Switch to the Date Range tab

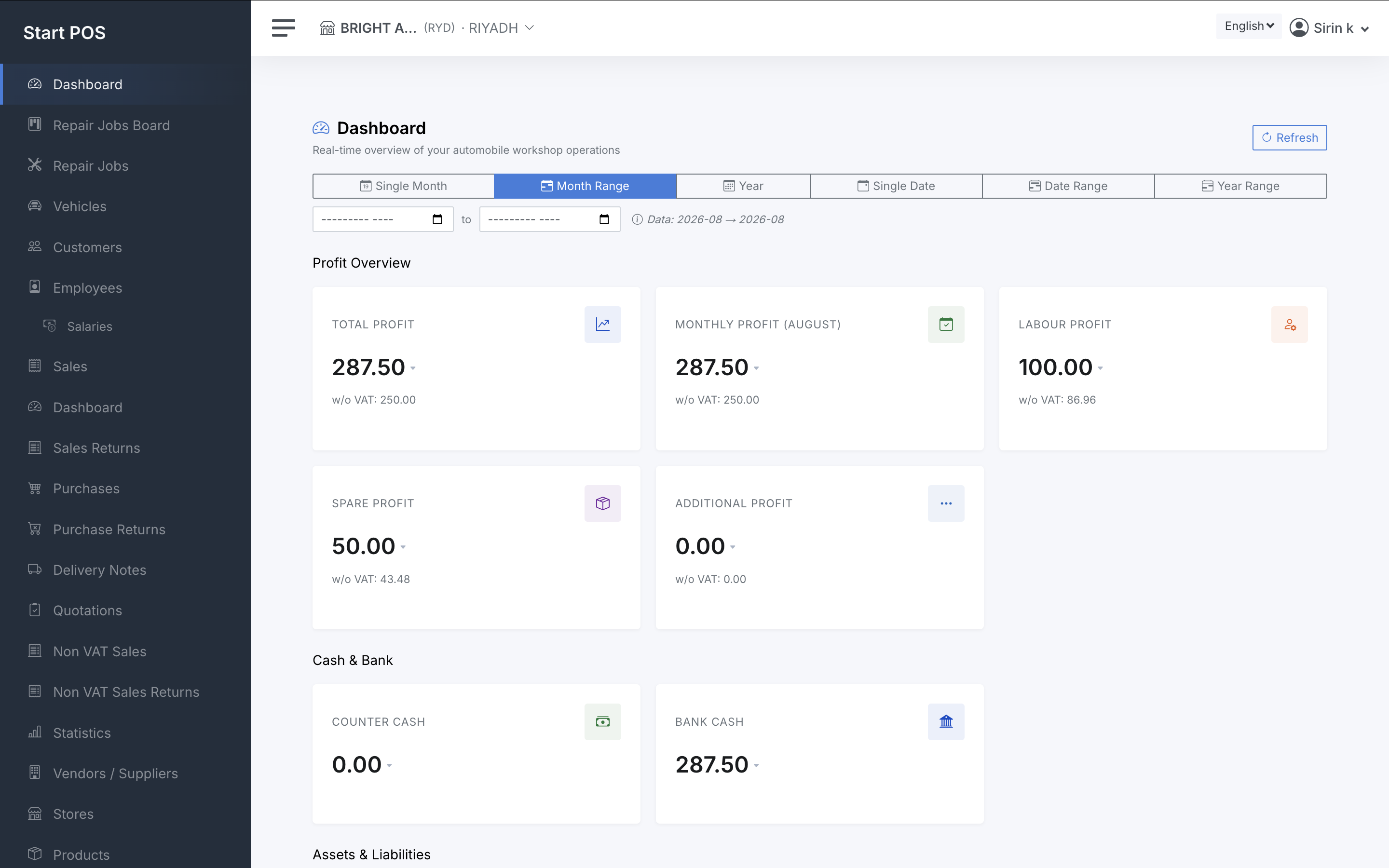[x=1069, y=186]
